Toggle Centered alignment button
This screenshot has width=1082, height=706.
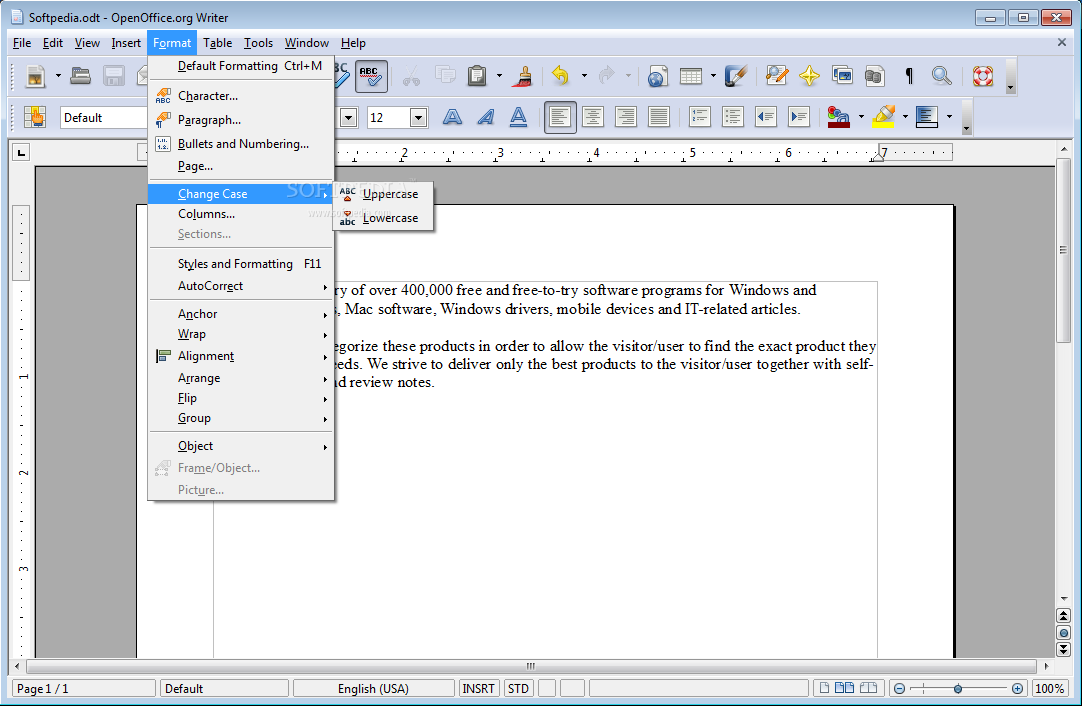click(x=593, y=117)
